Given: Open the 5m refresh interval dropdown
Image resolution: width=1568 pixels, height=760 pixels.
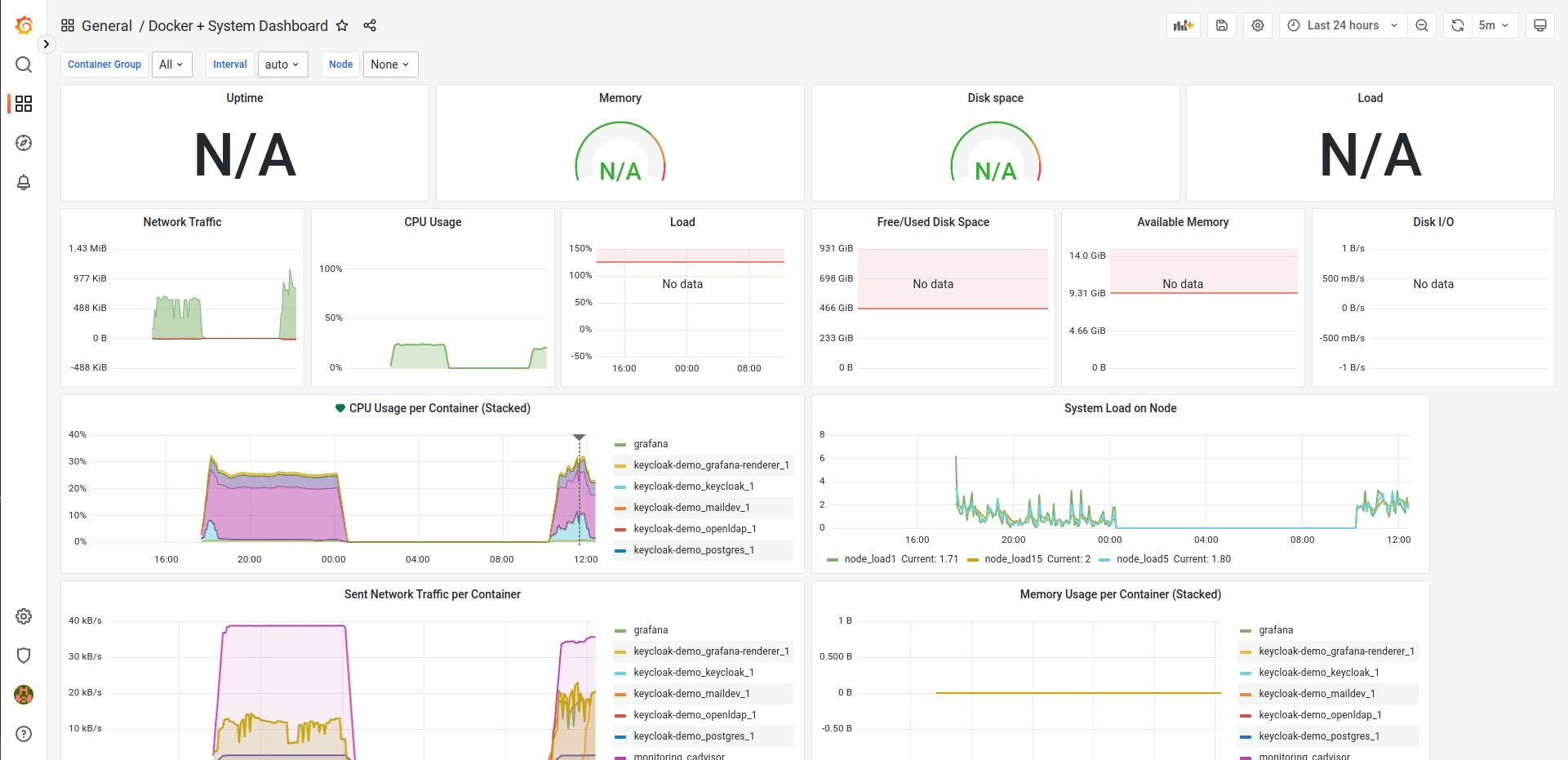Looking at the screenshot, I should pos(1495,25).
